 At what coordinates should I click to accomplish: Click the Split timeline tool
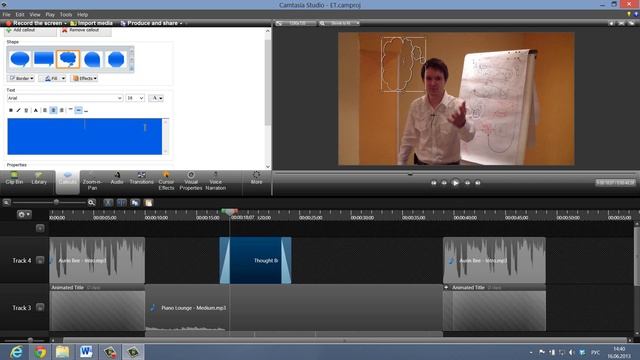pos(122,202)
